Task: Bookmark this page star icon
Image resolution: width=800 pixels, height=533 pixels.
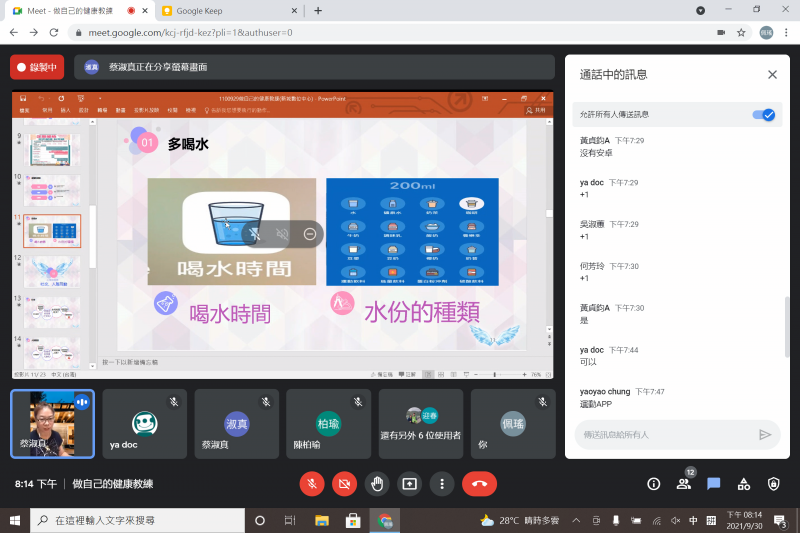Action: [741, 33]
